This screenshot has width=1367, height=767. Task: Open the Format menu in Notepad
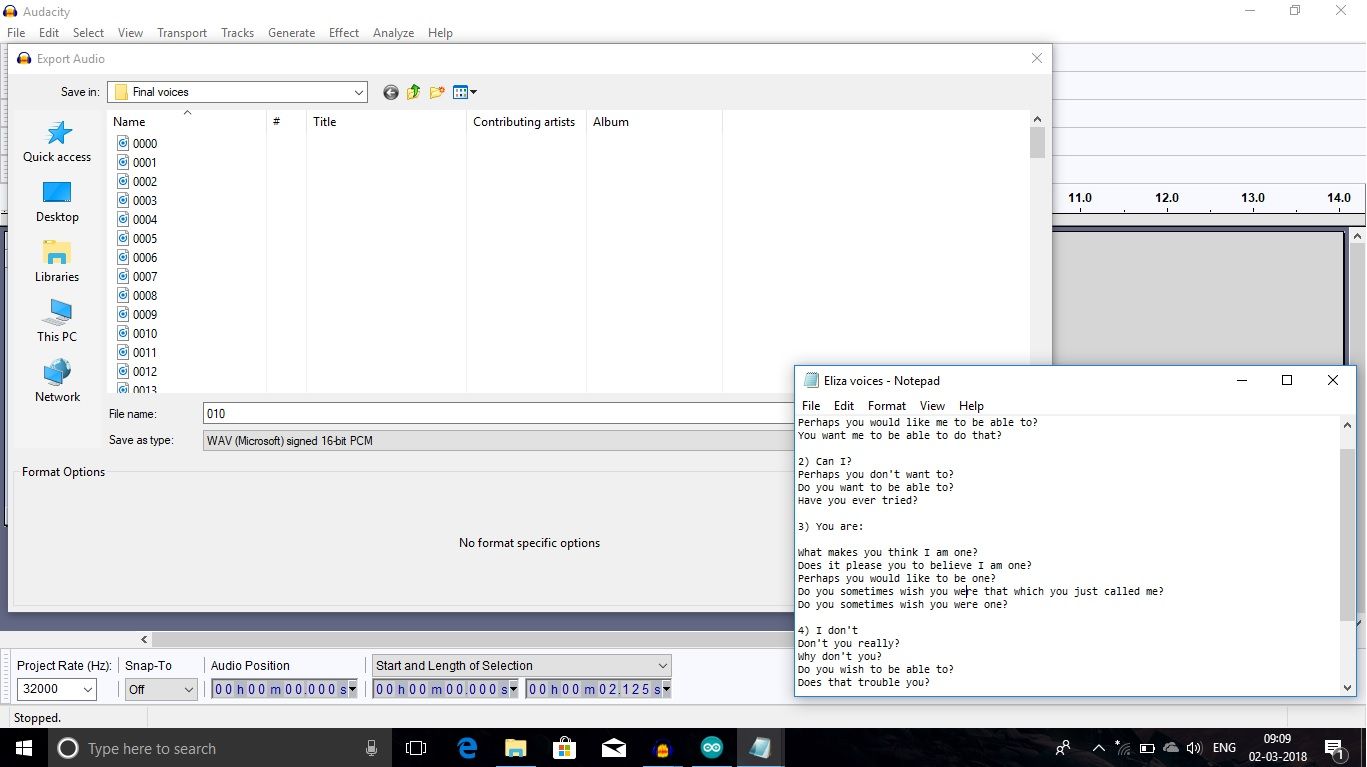886,405
